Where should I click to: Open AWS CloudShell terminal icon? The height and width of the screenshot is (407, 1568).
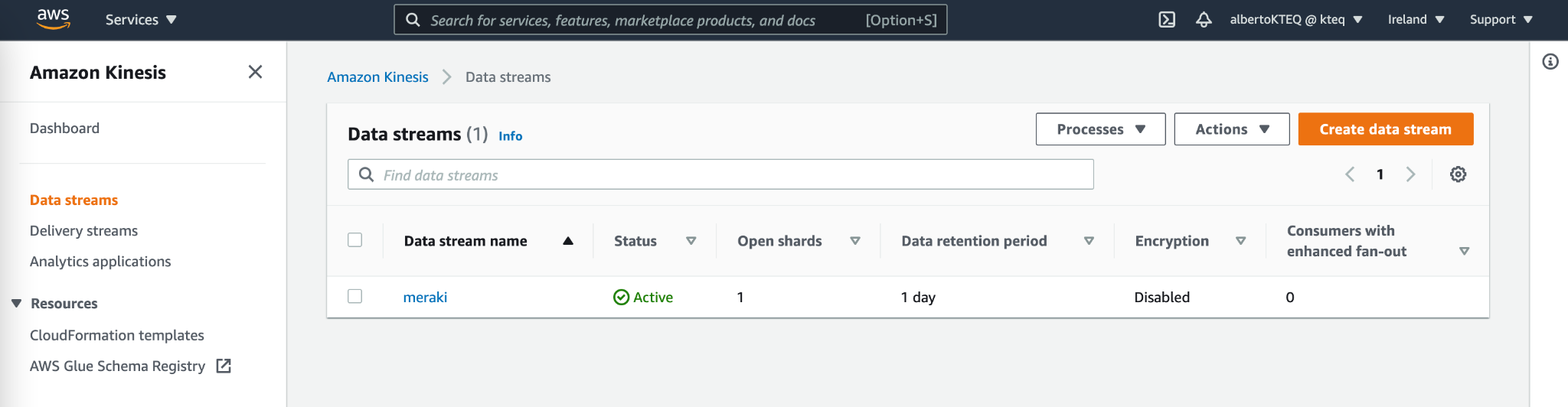coord(1167,20)
